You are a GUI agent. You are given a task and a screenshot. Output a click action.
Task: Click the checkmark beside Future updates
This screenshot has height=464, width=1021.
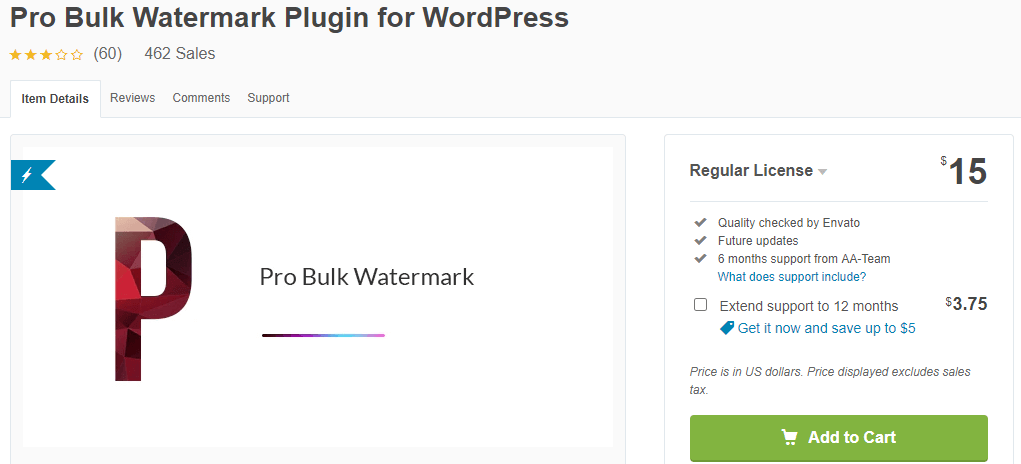701,241
